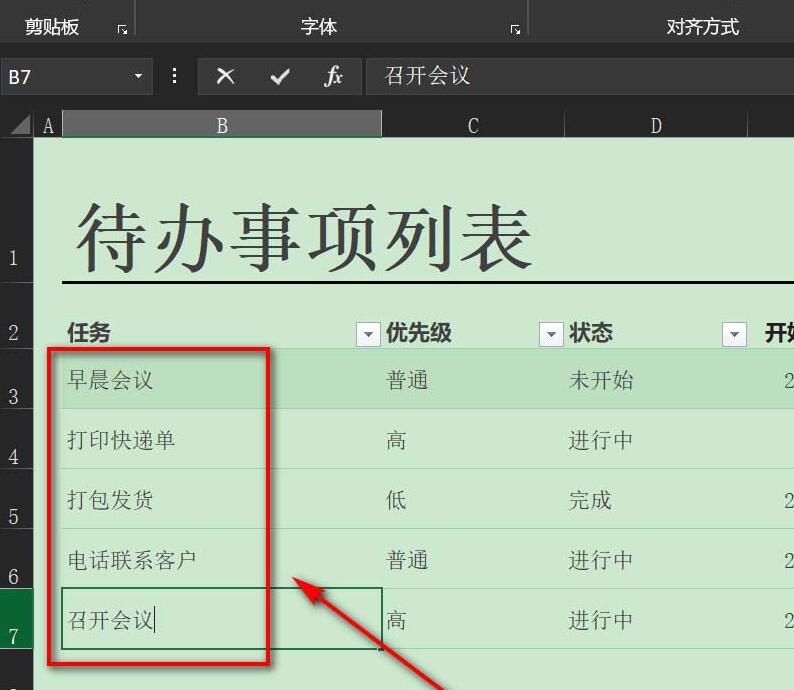This screenshot has height=690, width=794.
Task: Click in the editing cell 召开会议
Action: click(x=222, y=619)
